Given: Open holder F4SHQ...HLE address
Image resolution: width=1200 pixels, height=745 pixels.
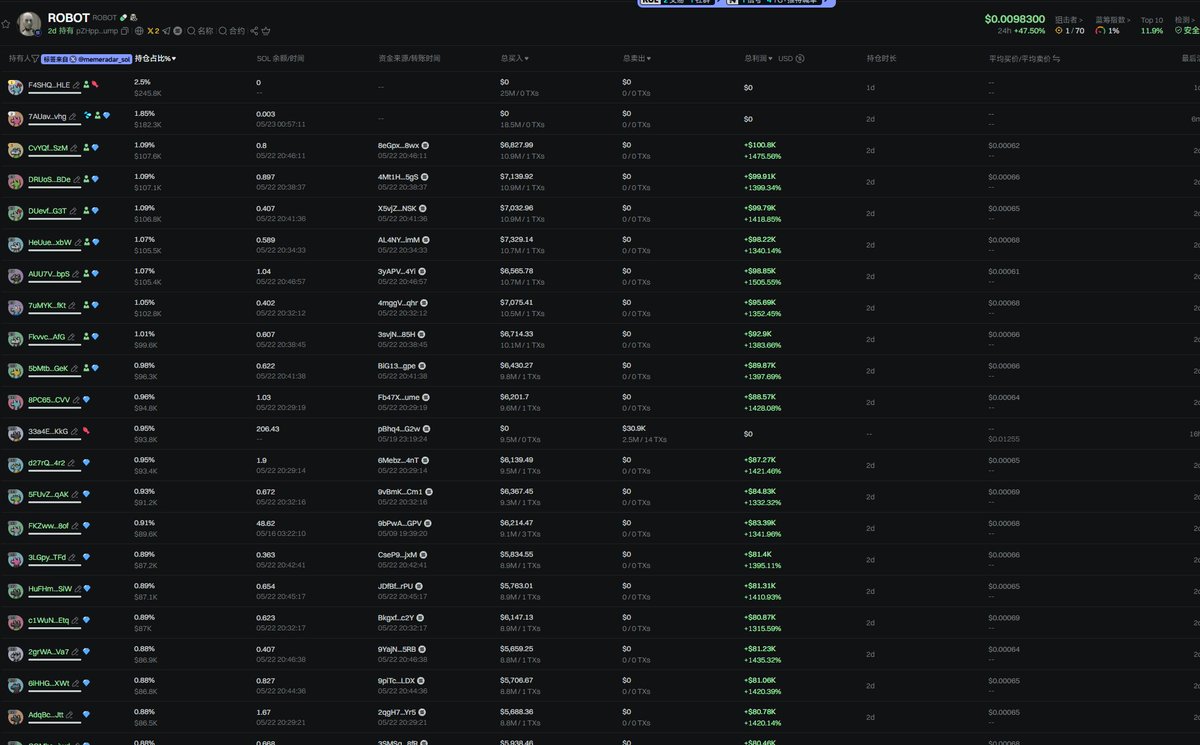Looking at the screenshot, I should coord(49,86).
